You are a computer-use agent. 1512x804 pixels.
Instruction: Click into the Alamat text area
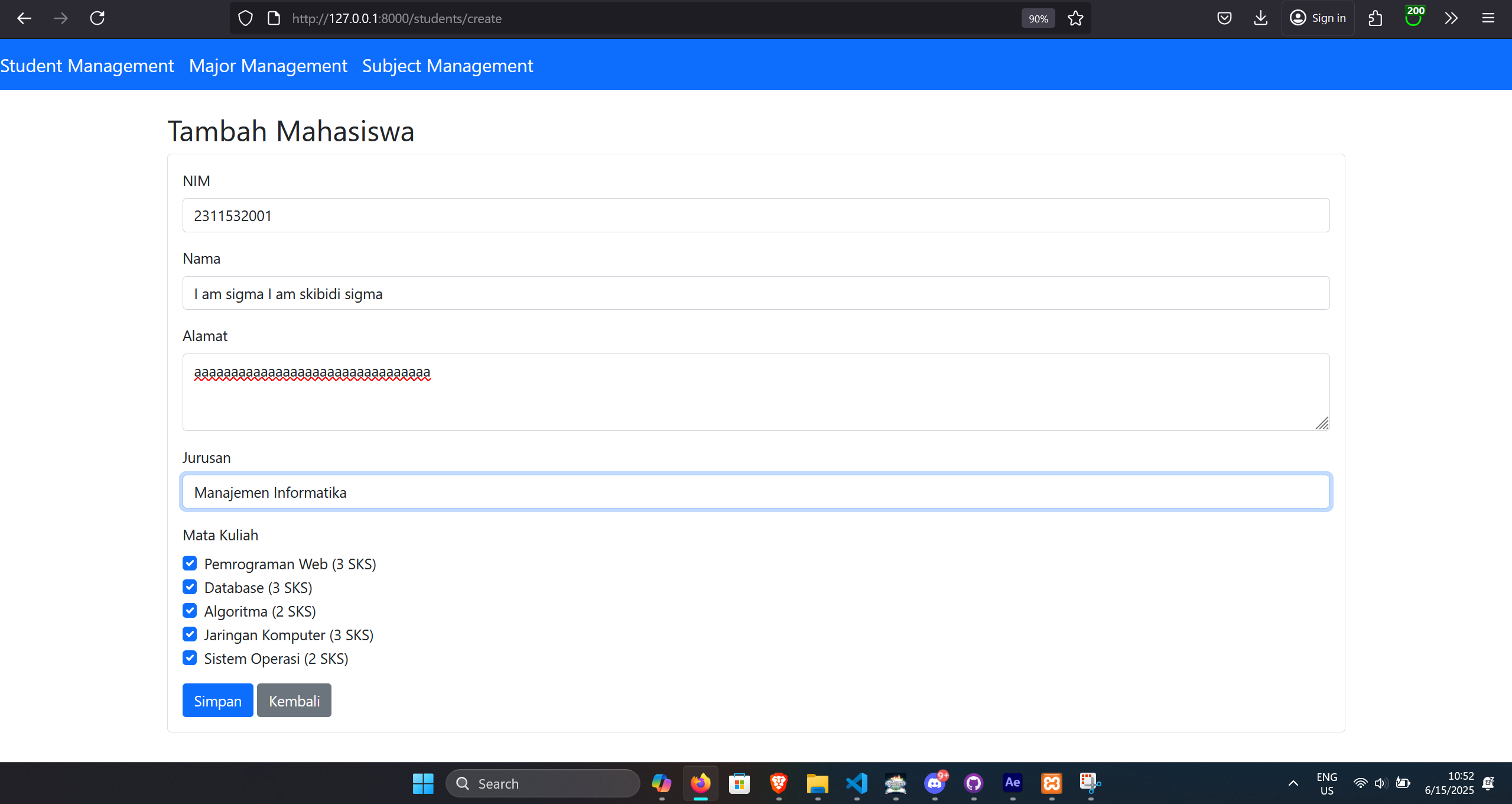pos(755,392)
